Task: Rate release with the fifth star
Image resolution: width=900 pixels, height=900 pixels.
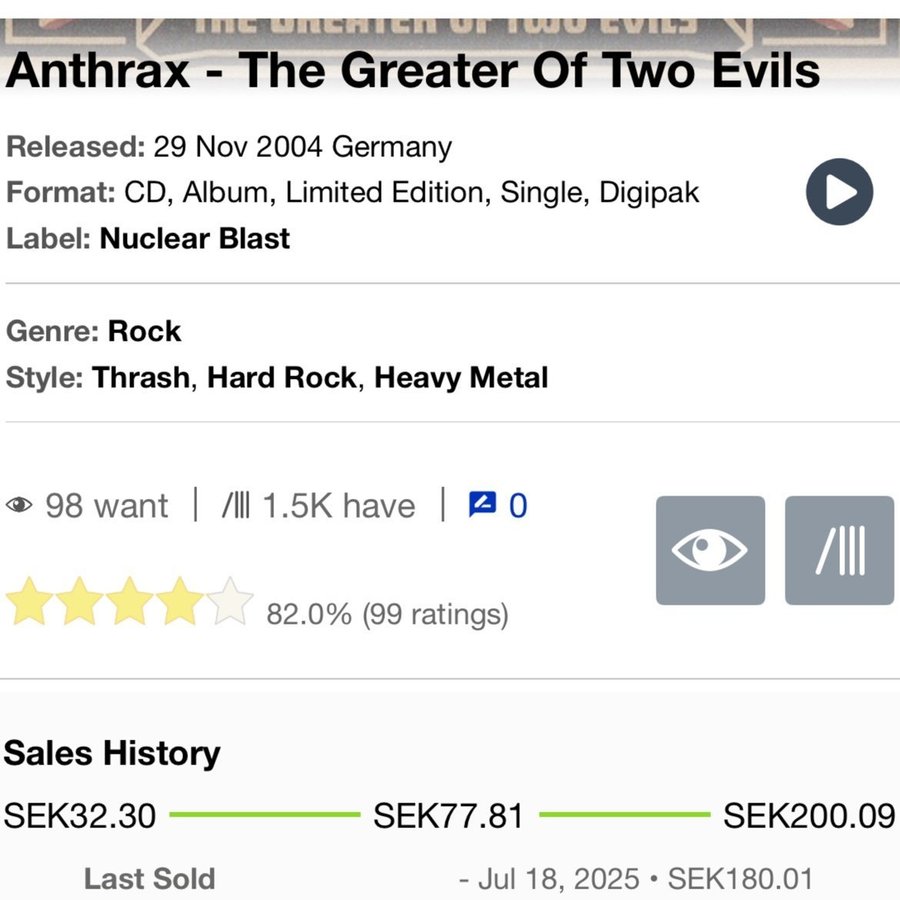Action: (x=230, y=601)
